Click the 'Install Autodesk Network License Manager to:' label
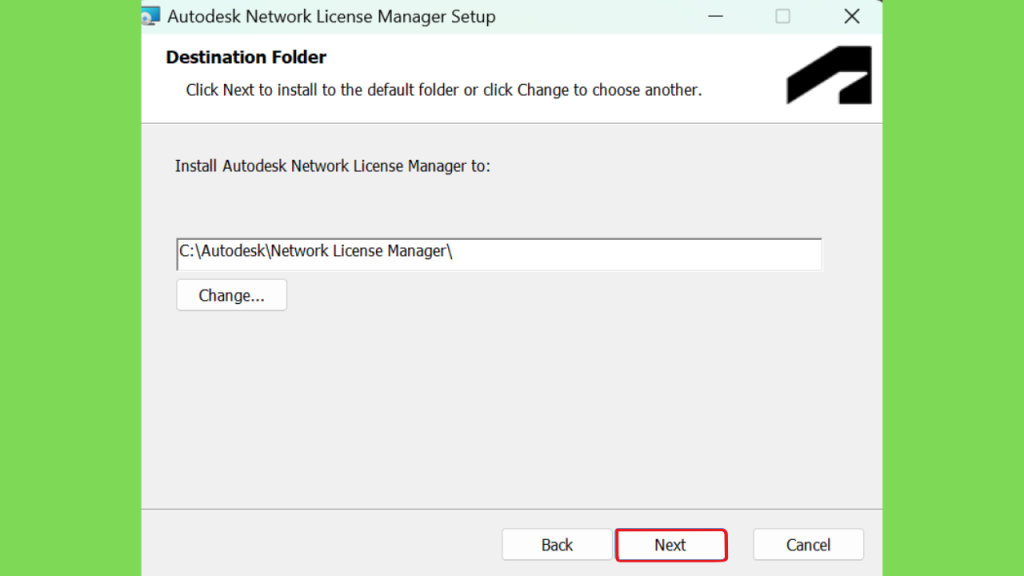Viewport: 1024px width, 576px height. coord(332,166)
